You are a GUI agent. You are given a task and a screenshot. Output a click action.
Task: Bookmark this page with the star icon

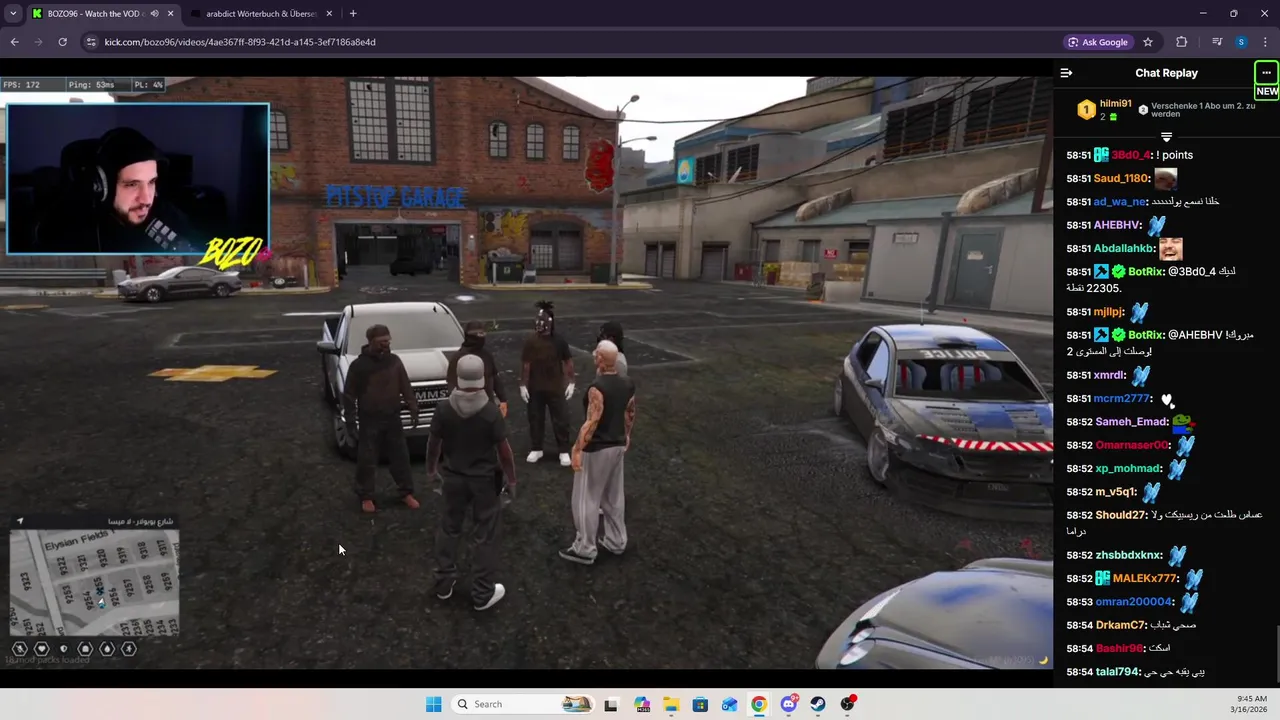pos(1148,42)
